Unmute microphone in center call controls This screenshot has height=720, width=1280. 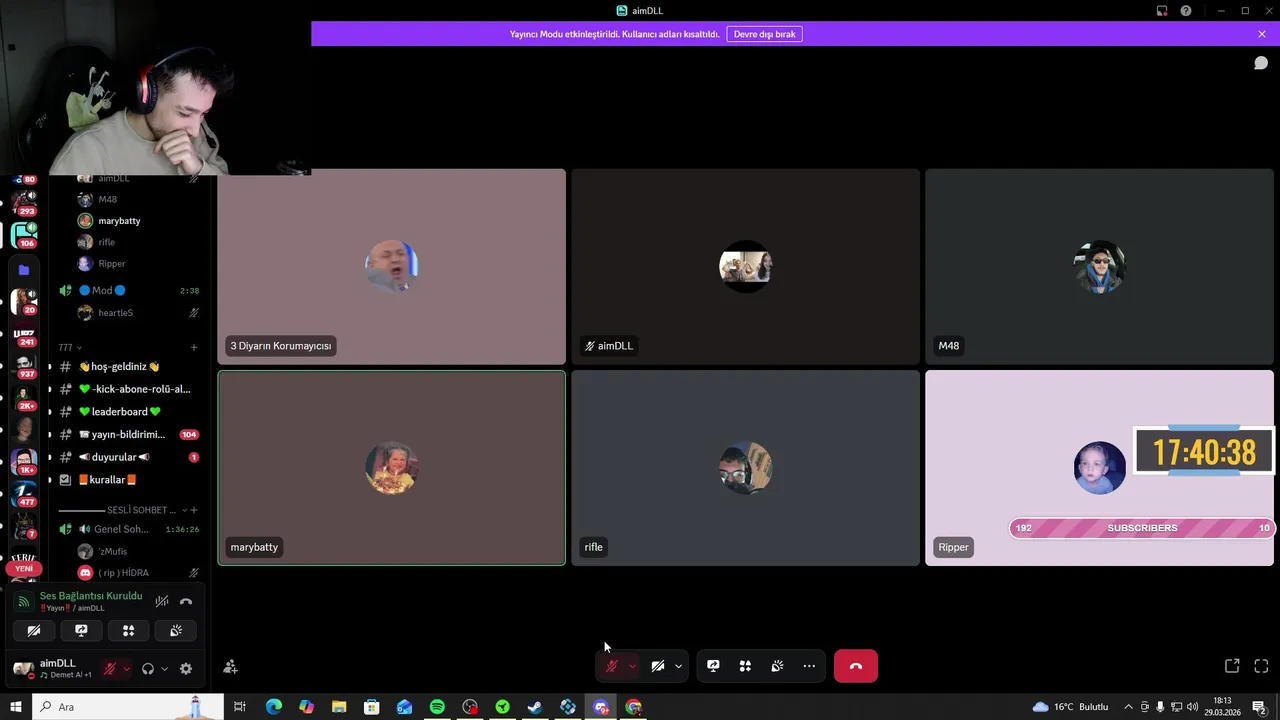pyautogui.click(x=611, y=666)
